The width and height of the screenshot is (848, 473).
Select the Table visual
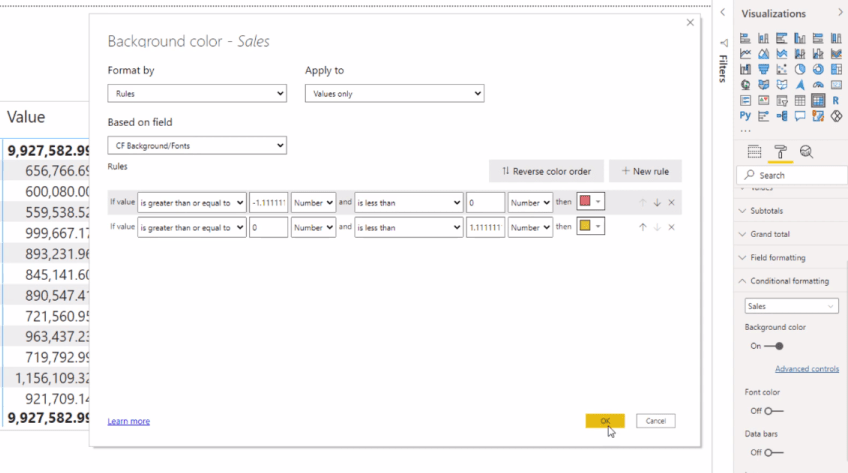(800, 101)
